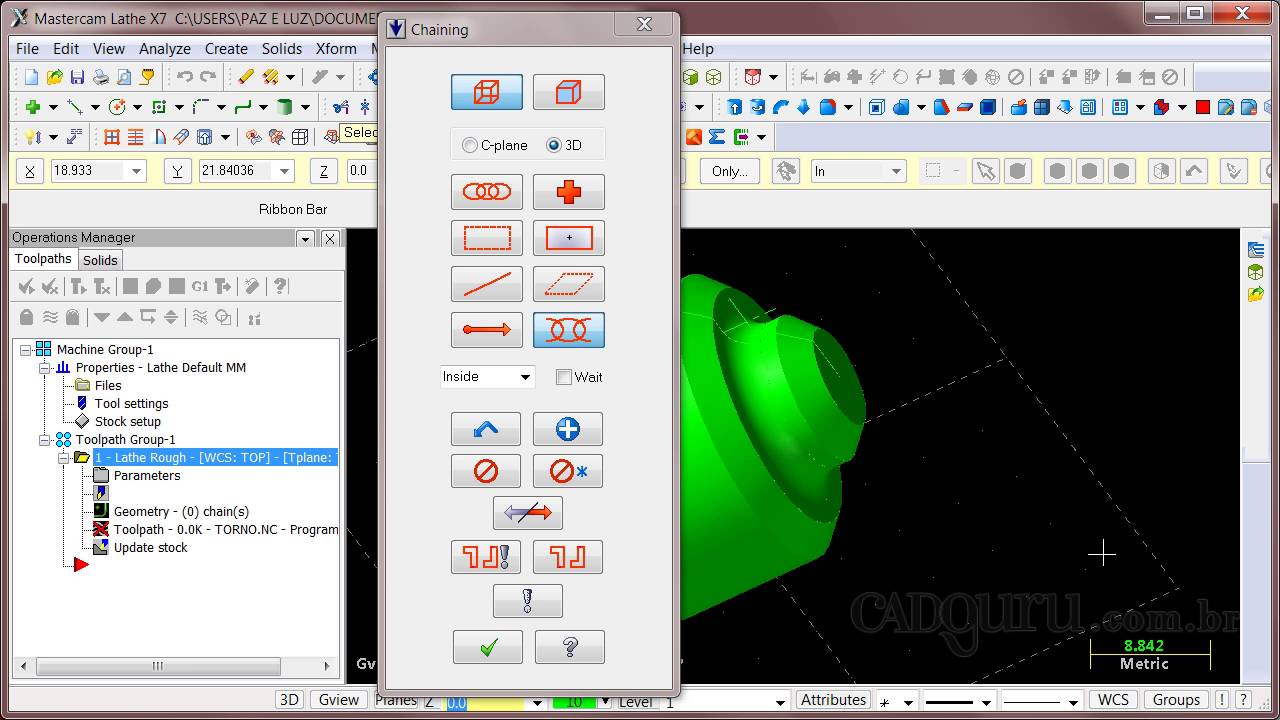Collapse the Lathe Rough operation node
This screenshot has height=720, width=1280.
(x=63, y=457)
